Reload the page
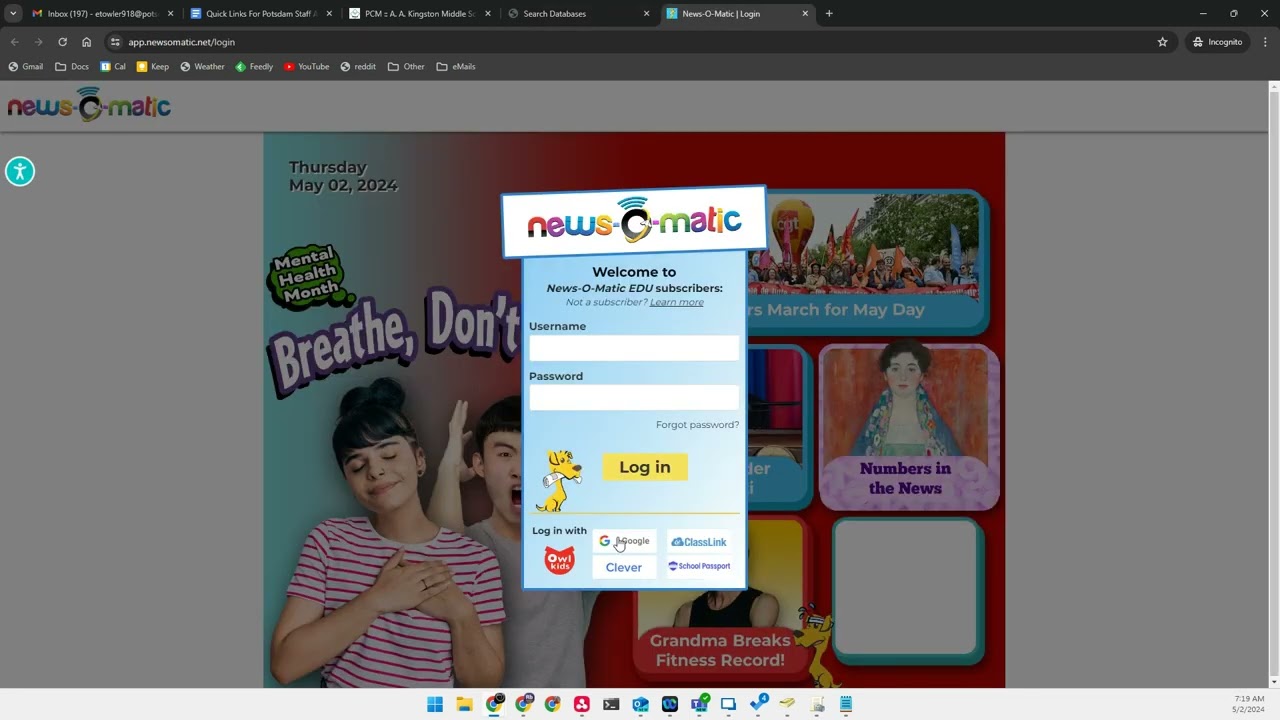 point(62,42)
